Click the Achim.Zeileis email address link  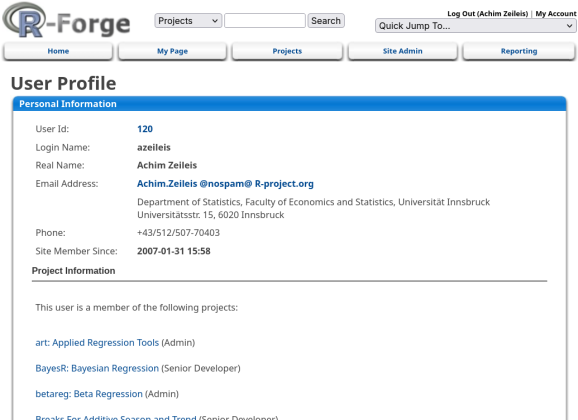225,184
